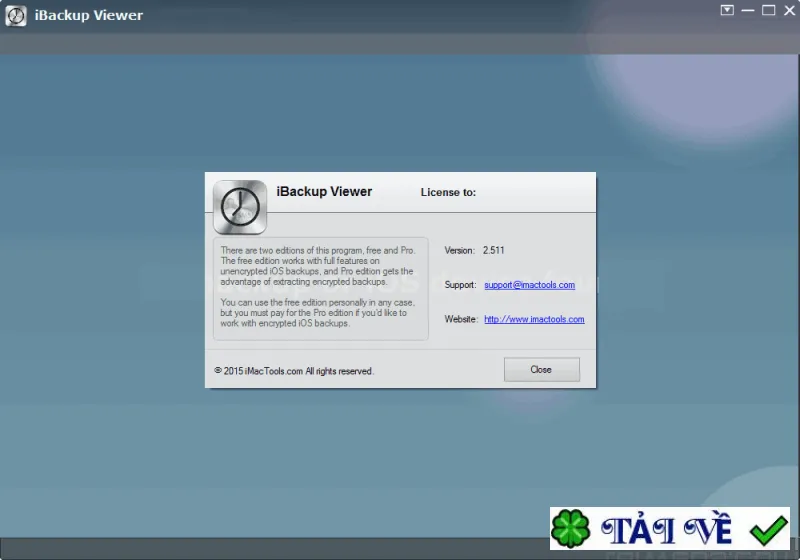Click the clock logo in About dialog
The height and width of the screenshot is (560, 800).
point(240,207)
